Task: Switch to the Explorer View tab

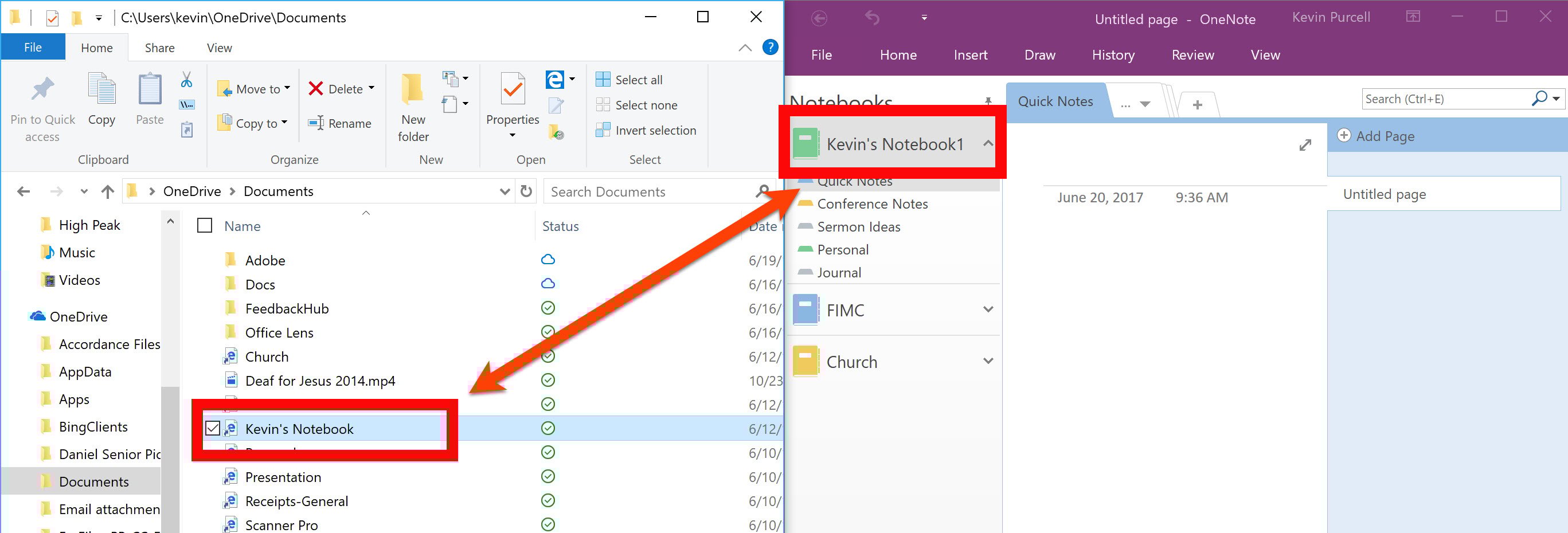Action: tap(219, 48)
